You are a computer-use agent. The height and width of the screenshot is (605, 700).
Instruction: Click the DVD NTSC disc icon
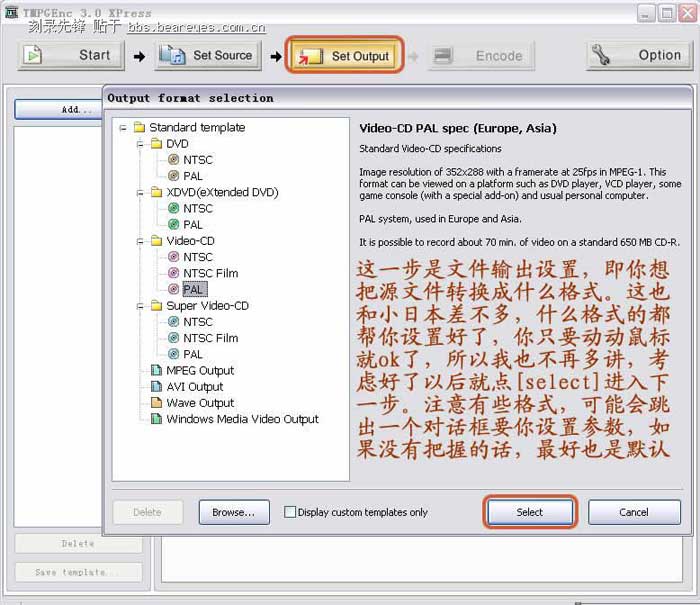click(173, 159)
